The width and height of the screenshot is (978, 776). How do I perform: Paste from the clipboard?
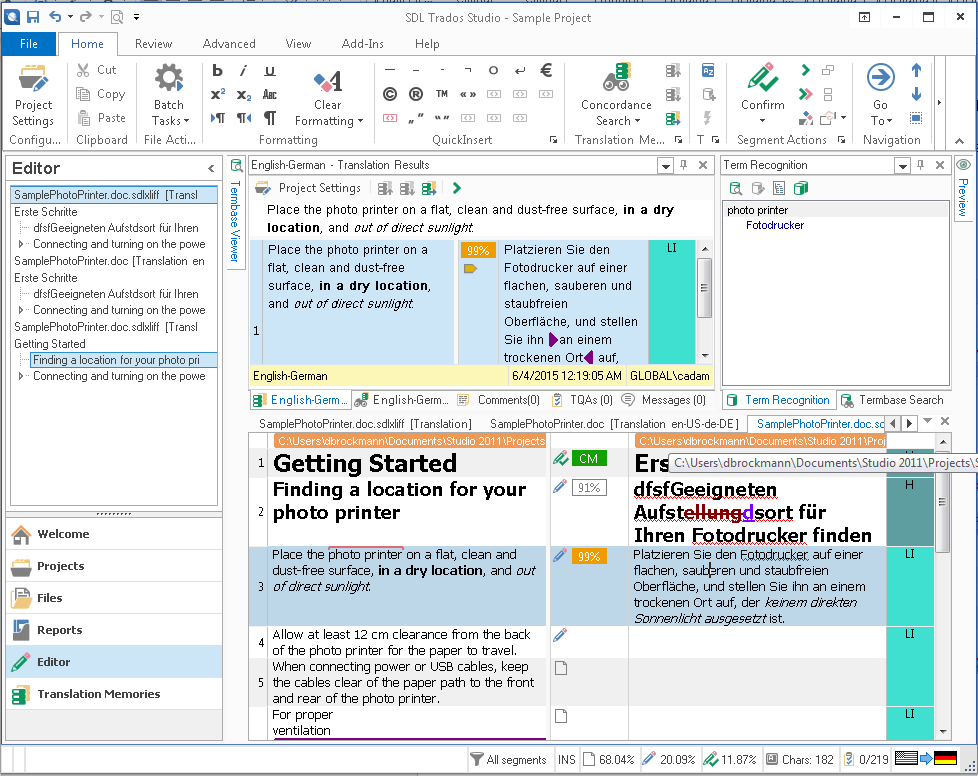[101, 117]
